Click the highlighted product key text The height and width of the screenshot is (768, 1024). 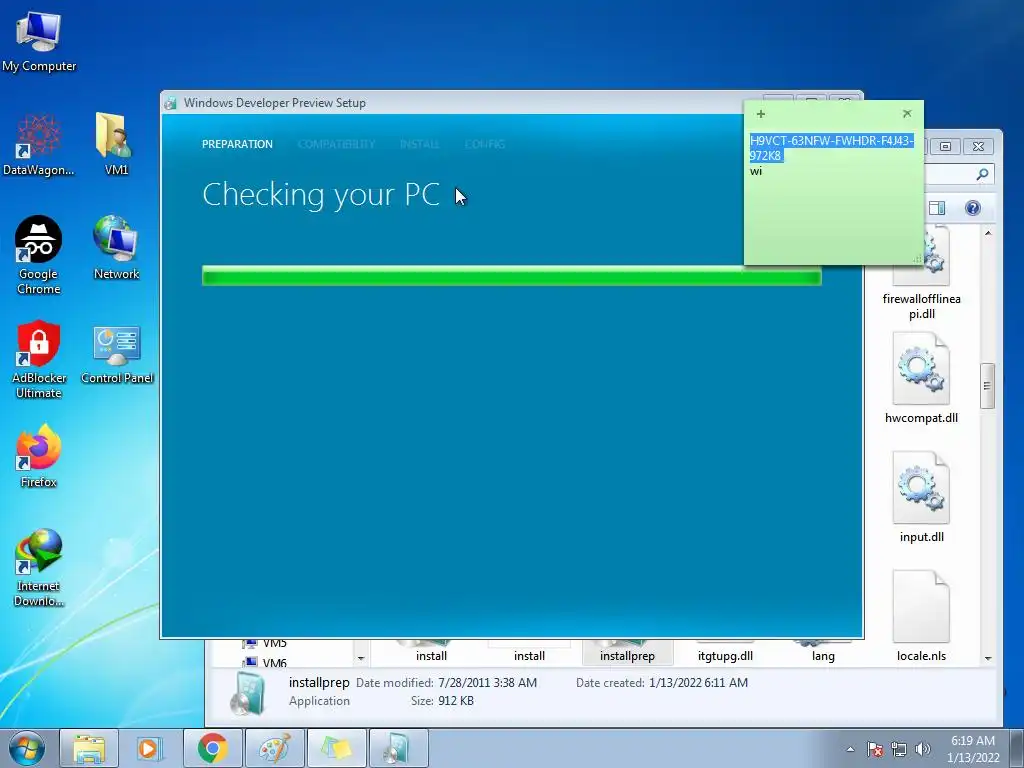point(831,148)
